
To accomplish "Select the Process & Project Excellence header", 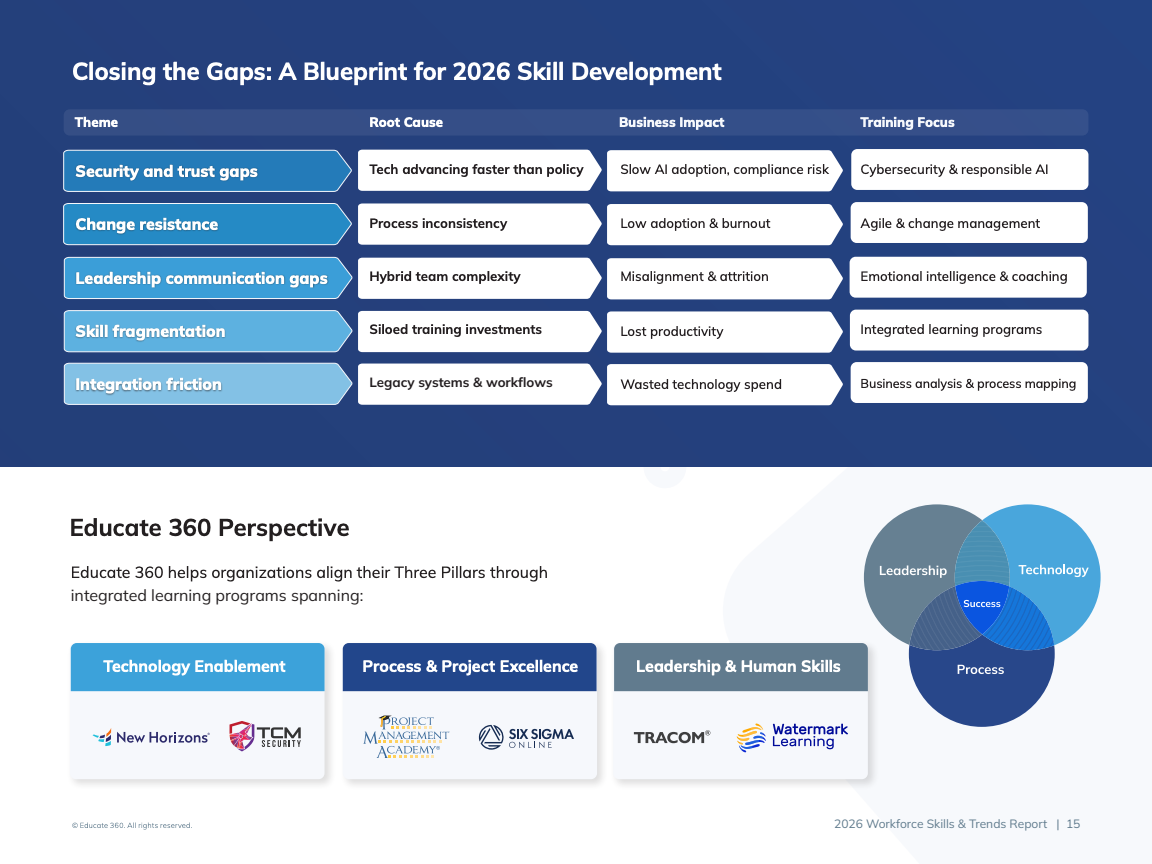I will point(469,667).
